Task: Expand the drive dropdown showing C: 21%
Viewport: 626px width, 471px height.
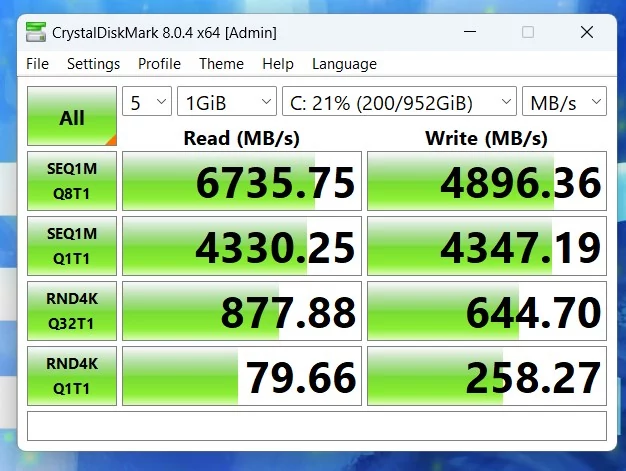Action: (x=399, y=101)
